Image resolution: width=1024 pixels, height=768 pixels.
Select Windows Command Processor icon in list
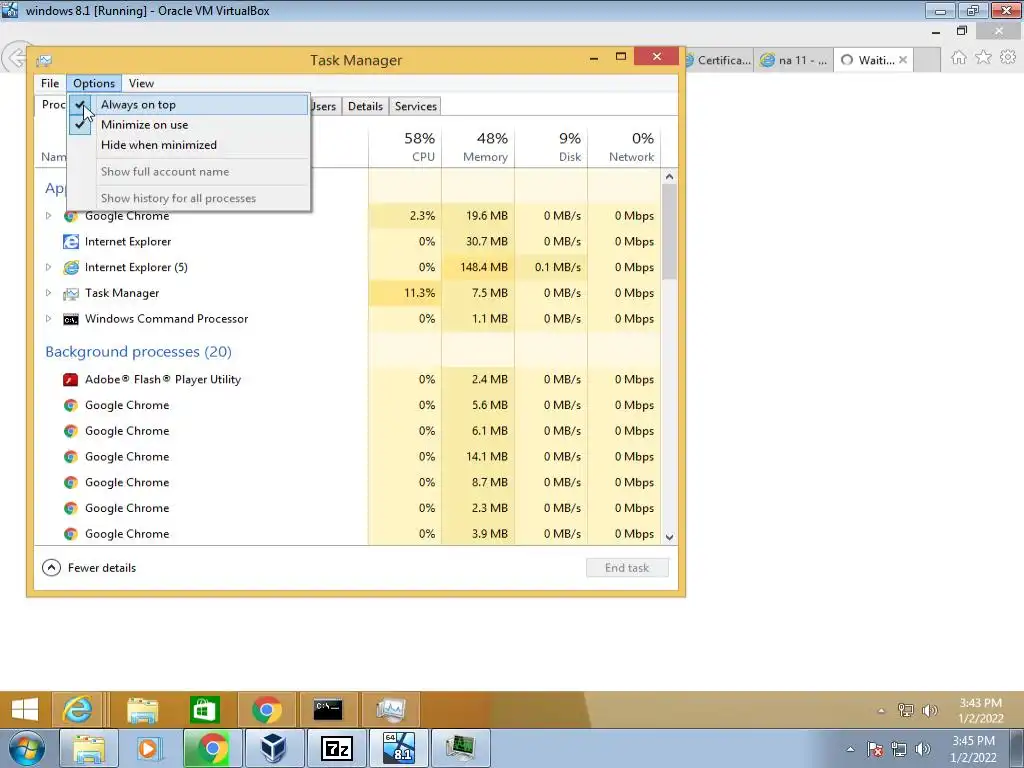[71, 319]
